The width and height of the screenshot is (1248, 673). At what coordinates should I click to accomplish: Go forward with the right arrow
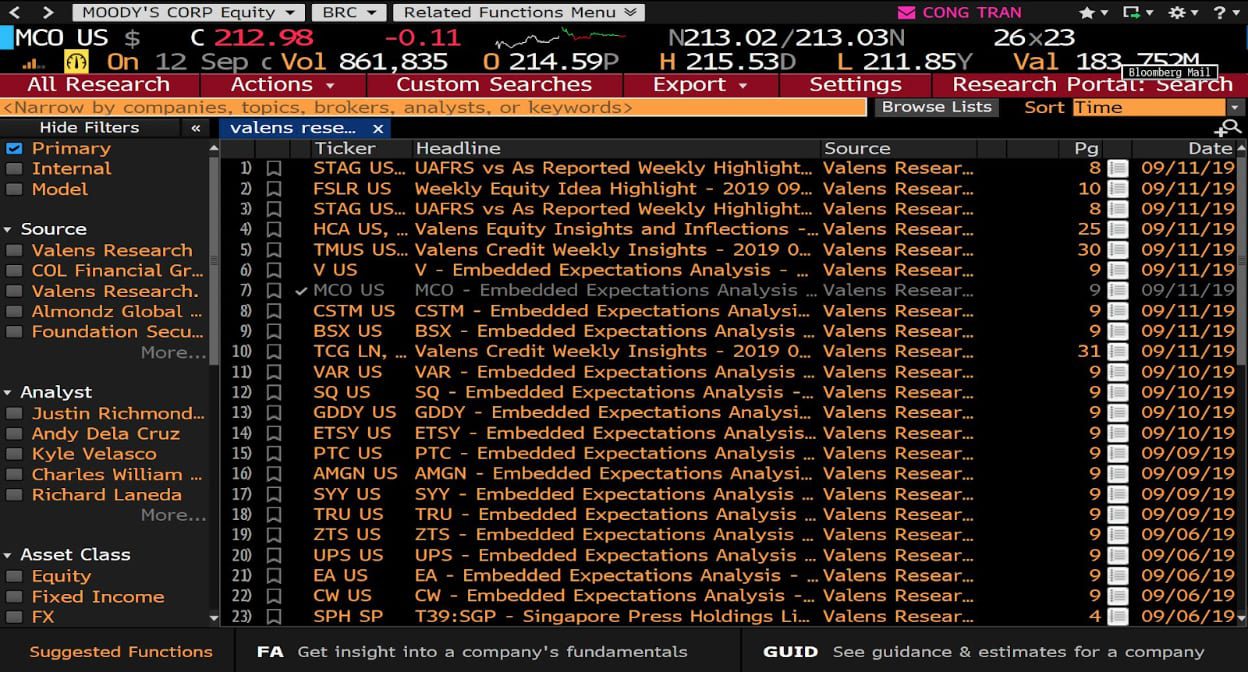coord(47,12)
